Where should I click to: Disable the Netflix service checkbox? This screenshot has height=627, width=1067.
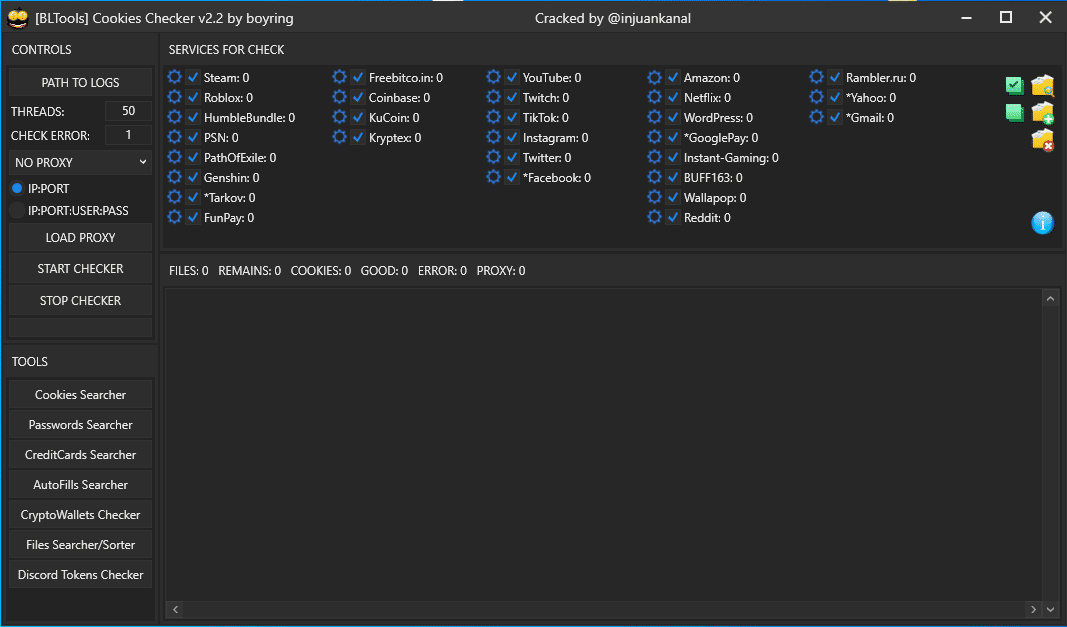click(x=672, y=96)
